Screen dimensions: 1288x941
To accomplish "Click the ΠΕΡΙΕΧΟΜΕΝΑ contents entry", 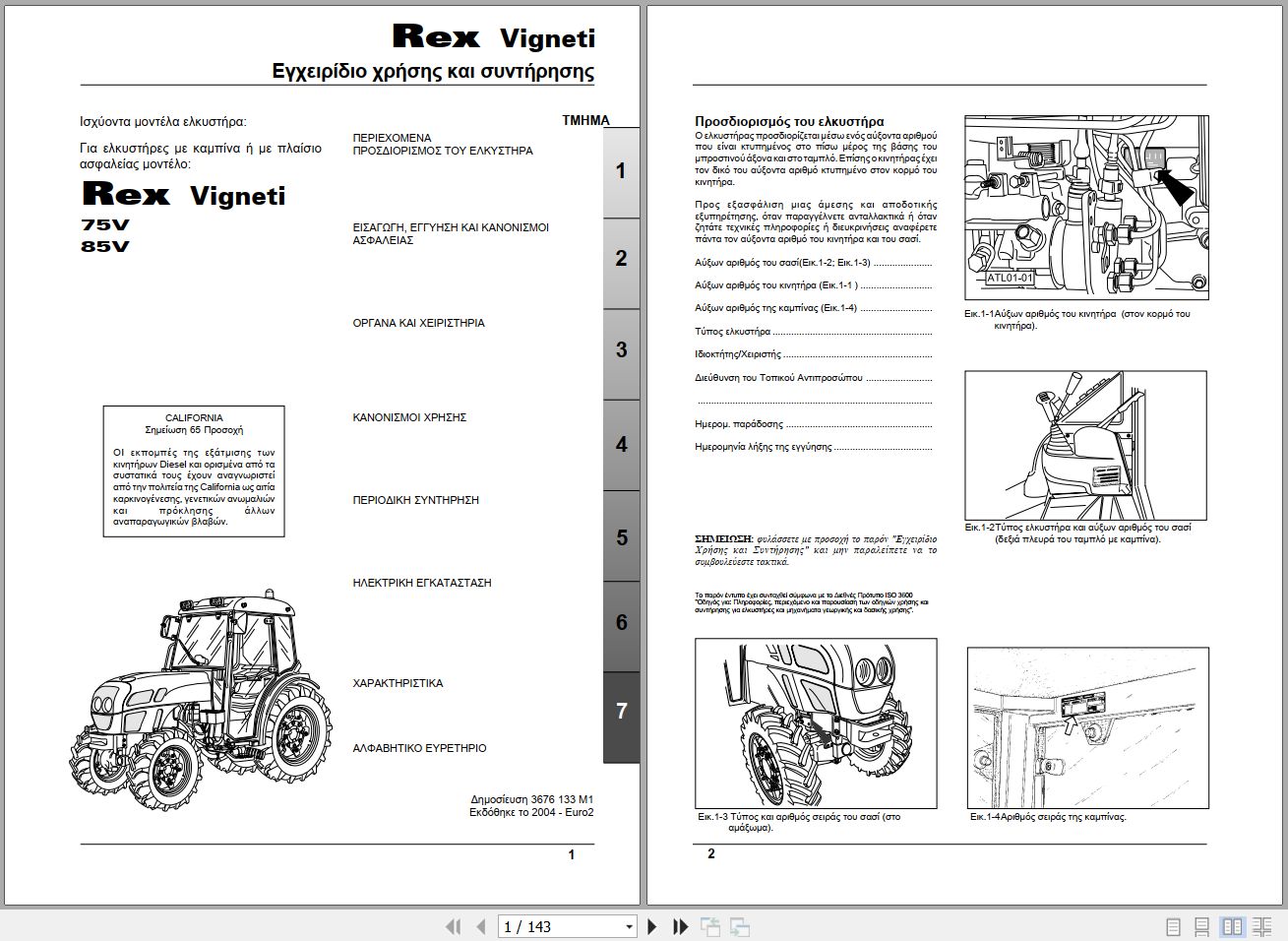I will pos(392,138).
